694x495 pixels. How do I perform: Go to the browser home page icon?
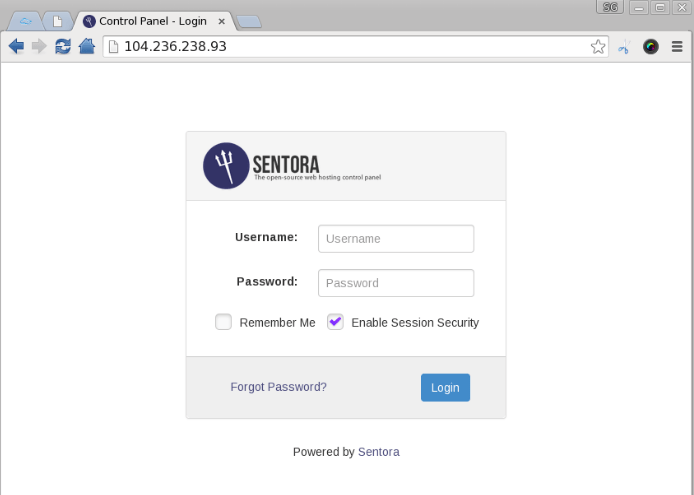click(87, 46)
